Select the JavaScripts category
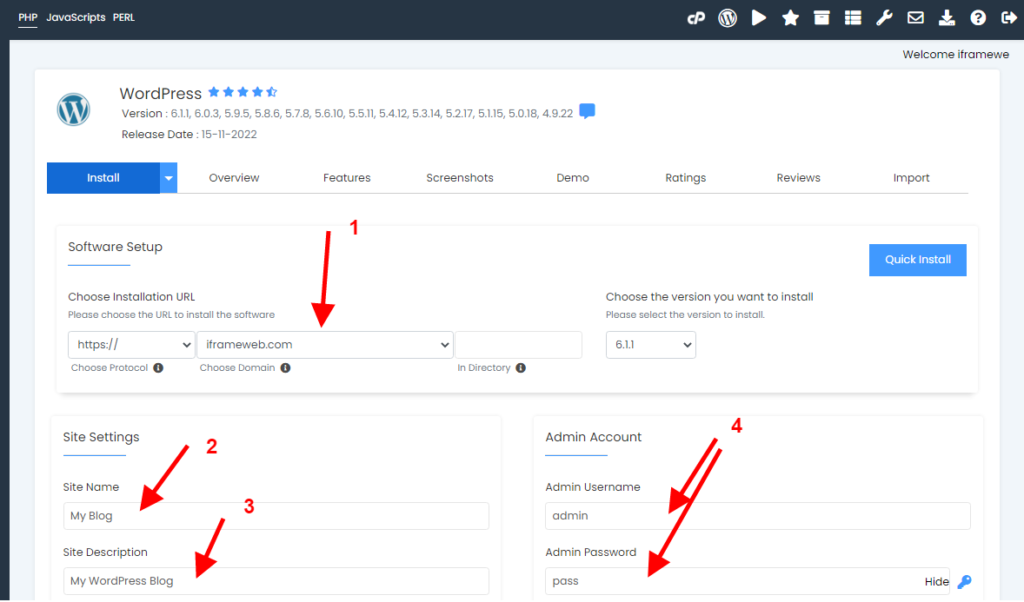This screenshot has width=1024, height=602. coord(76,18)
